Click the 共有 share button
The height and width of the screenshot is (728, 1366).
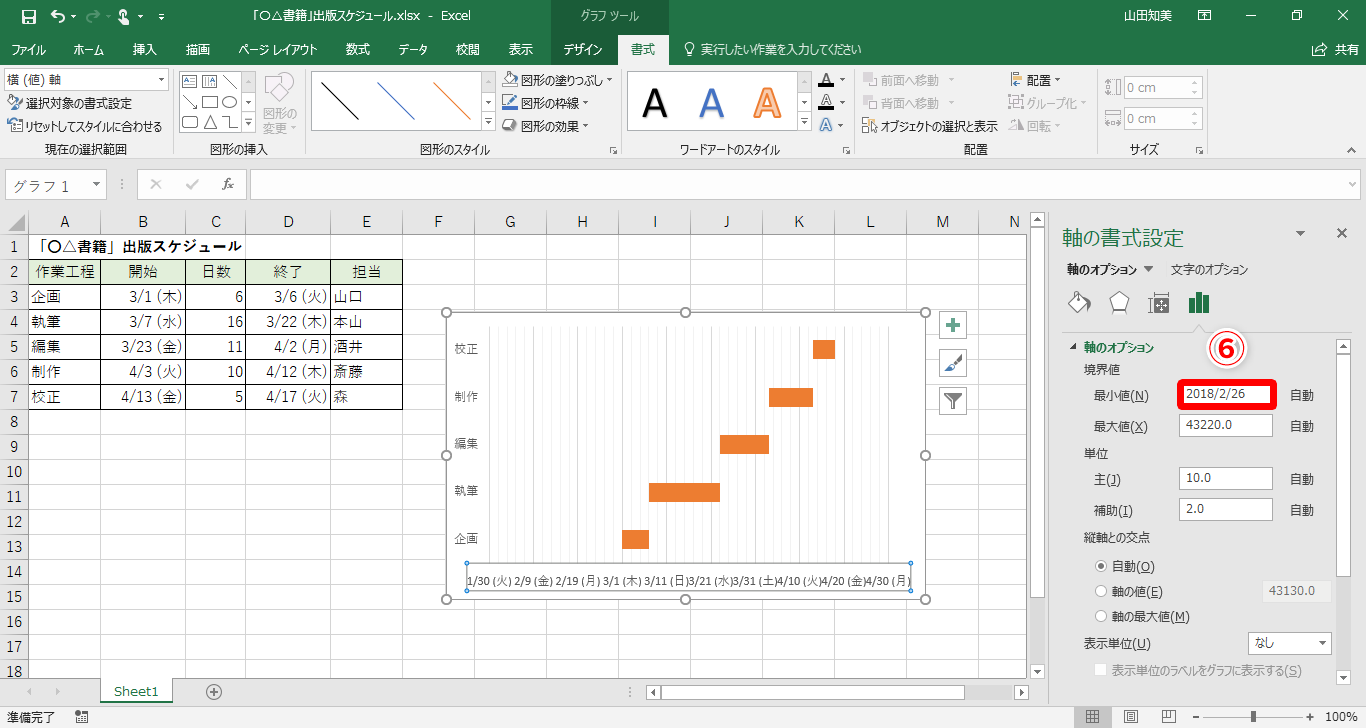tap(1336, 49)
